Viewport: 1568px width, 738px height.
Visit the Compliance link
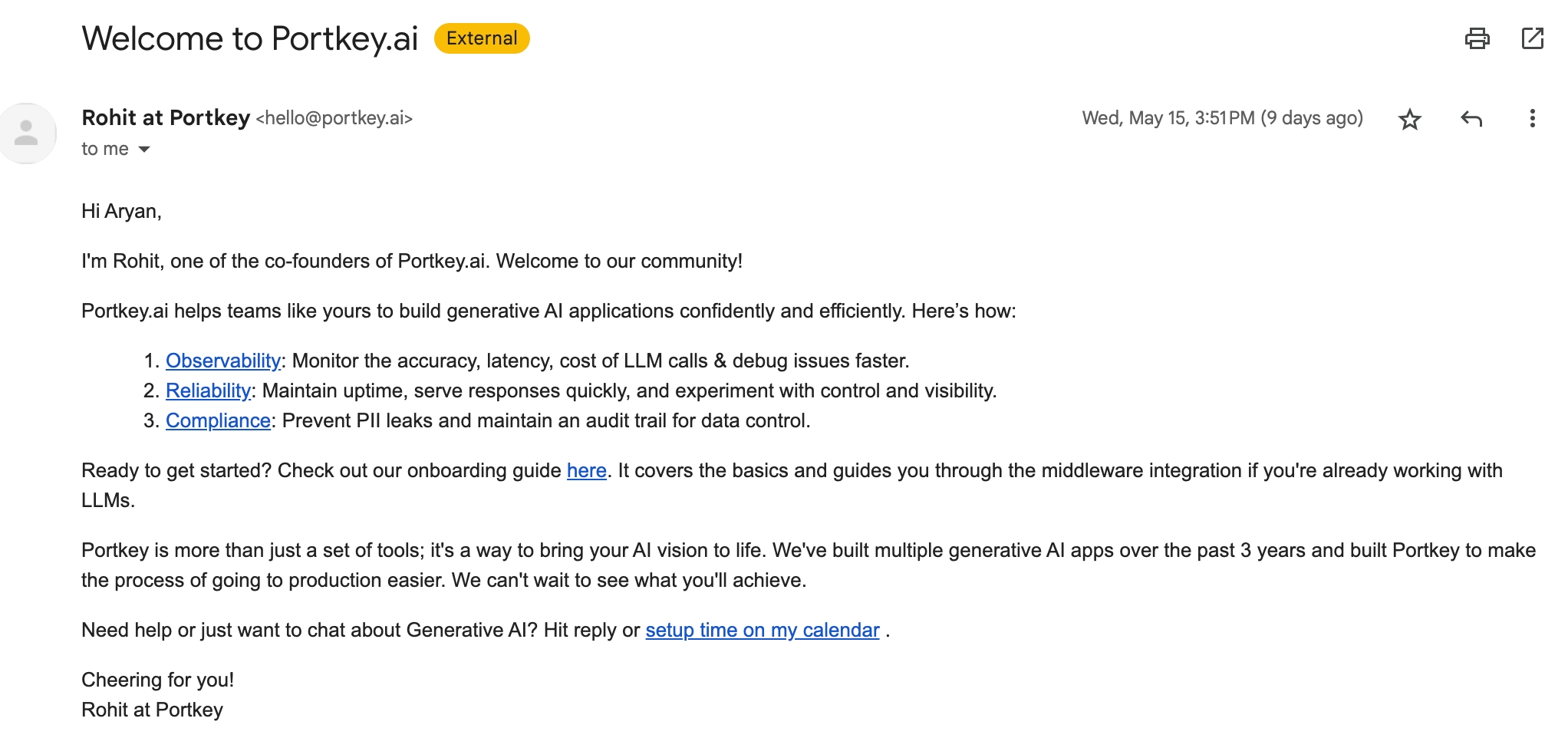point(218,420)
